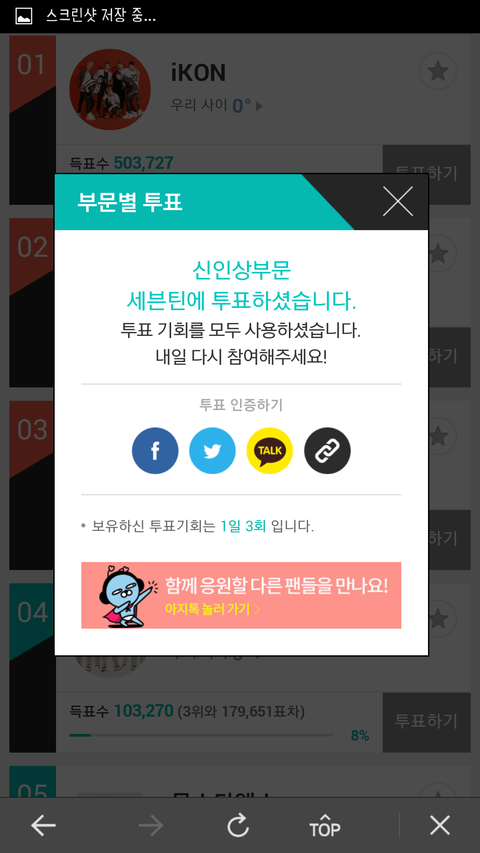This screenshot has width=480, height=853.
Task: Share vote on Facebook
Action: pyautogui.click(x=155, y=450)
